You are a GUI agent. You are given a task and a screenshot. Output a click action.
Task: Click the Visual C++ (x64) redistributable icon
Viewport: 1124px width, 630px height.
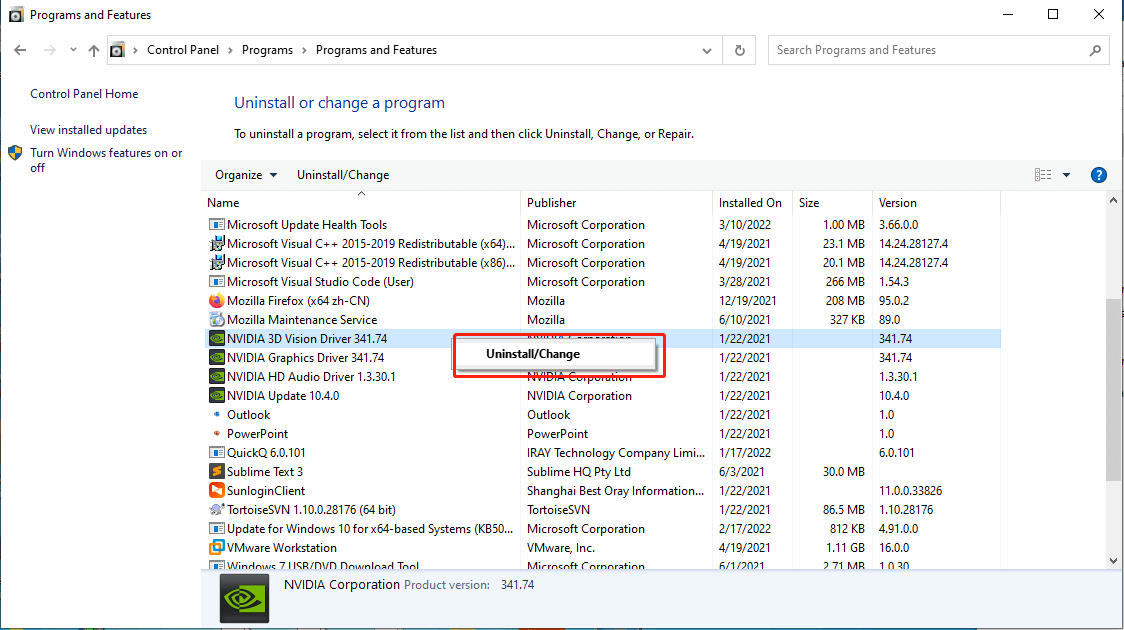[x=216, y=244]
